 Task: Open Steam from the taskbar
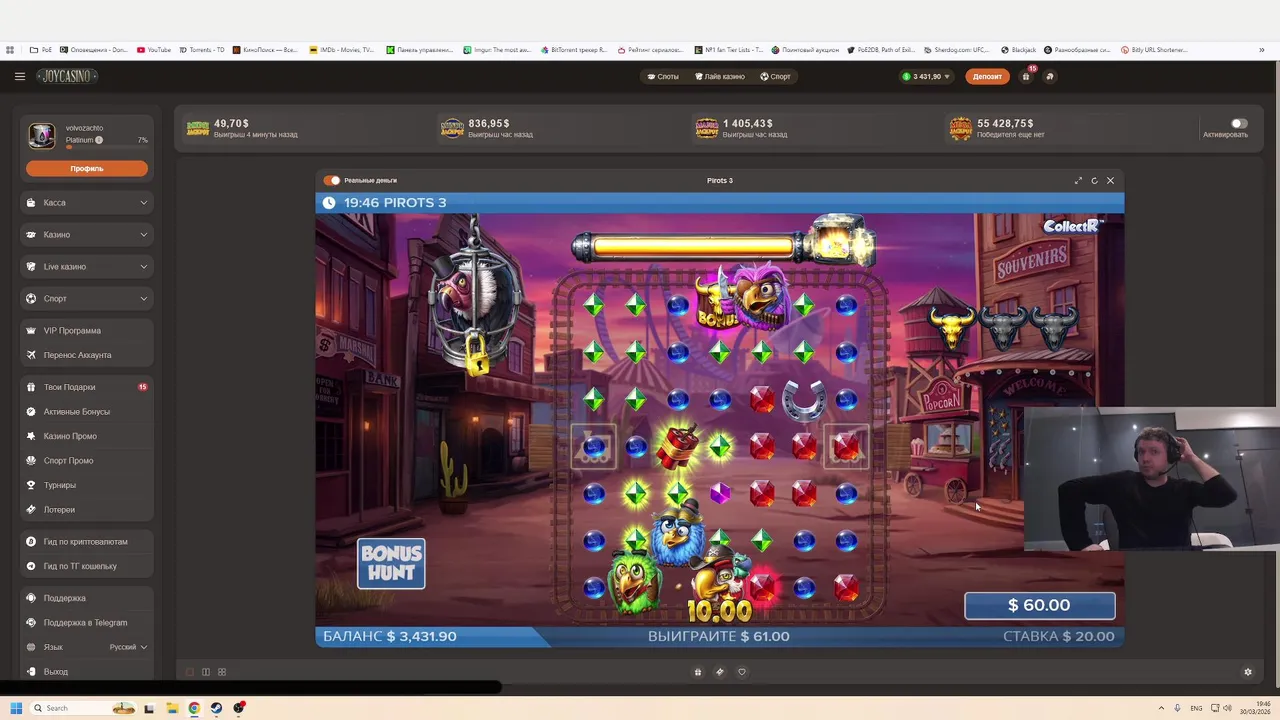(x=216, y=708)
